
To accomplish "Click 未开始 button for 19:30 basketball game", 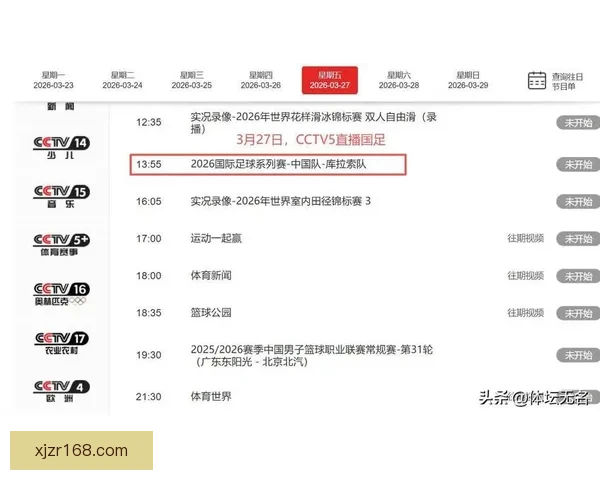I will pyautogui.click(x=578, y=355).
